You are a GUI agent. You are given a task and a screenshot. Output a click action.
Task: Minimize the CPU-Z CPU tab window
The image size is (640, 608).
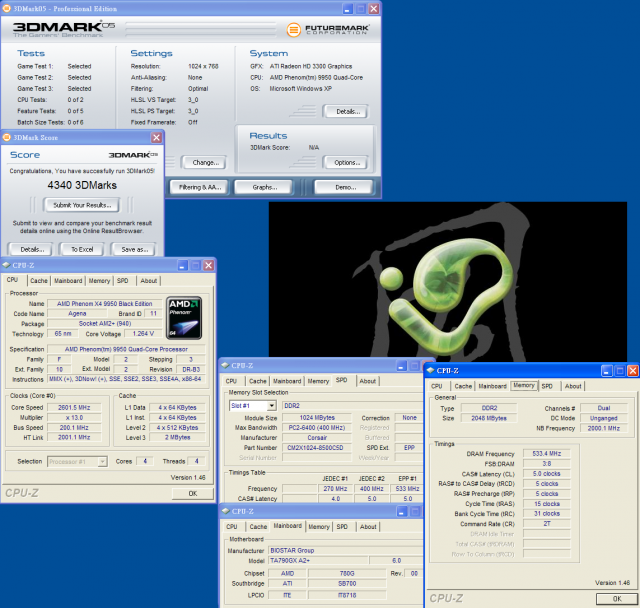[182, 266]
